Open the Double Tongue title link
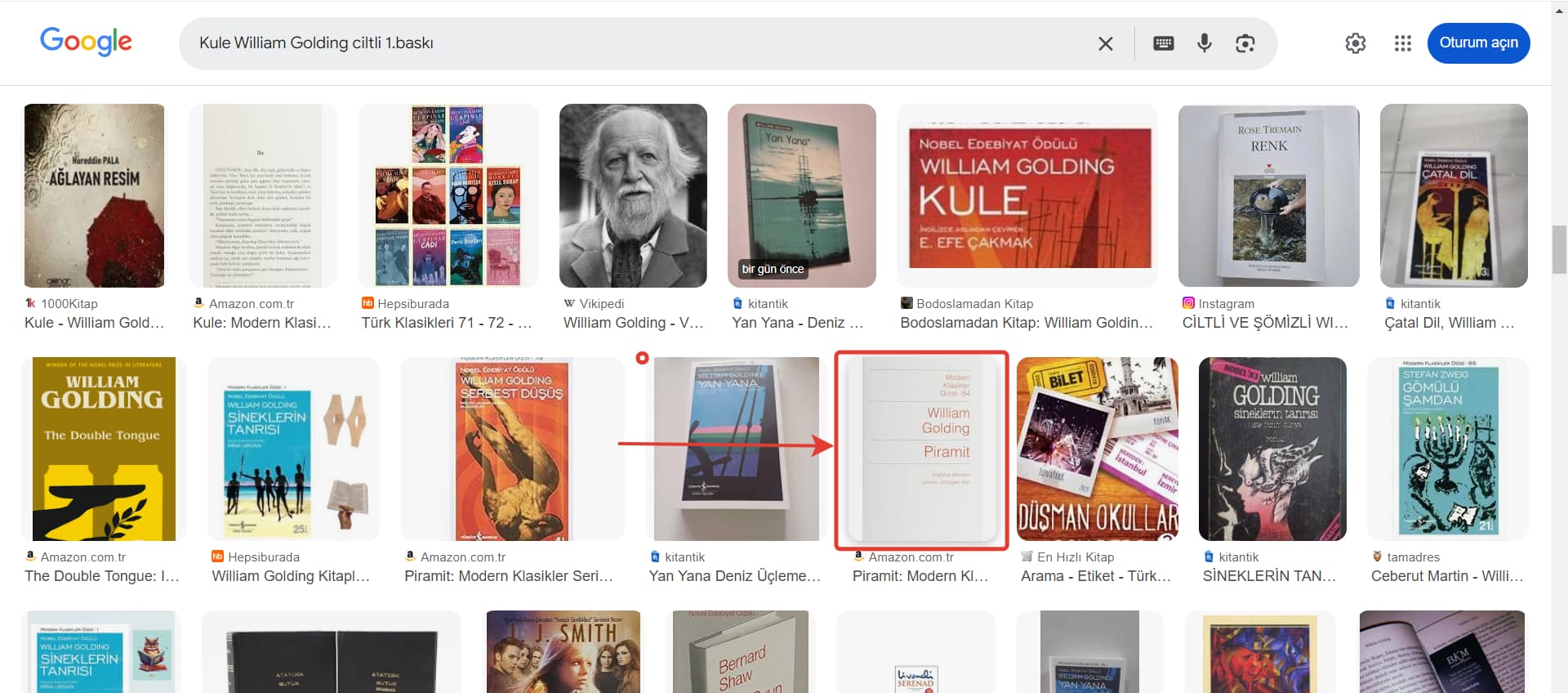 click(x=101, y=576)
